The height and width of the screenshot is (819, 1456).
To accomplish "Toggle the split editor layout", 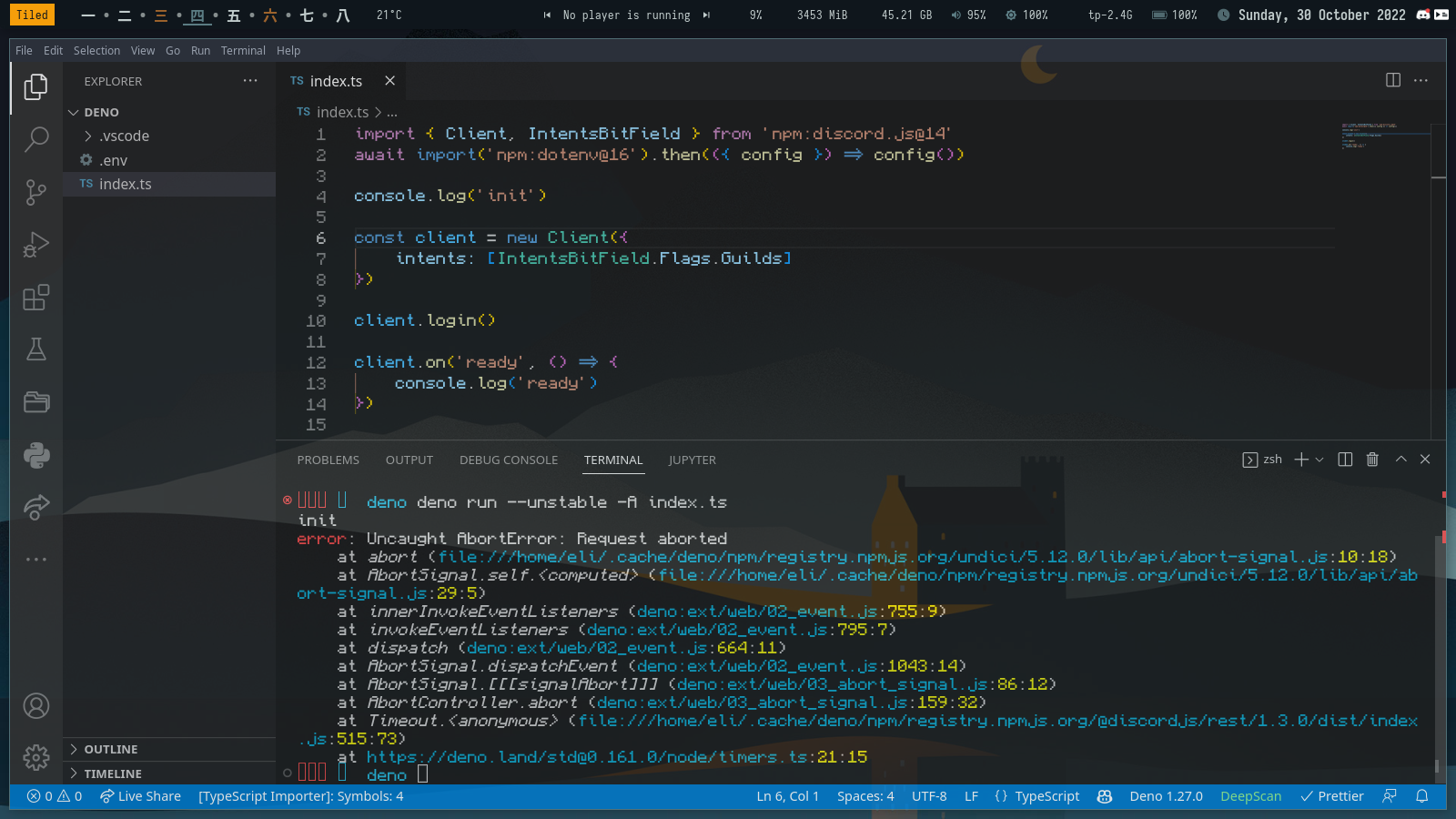I will tap(1393, 80).
